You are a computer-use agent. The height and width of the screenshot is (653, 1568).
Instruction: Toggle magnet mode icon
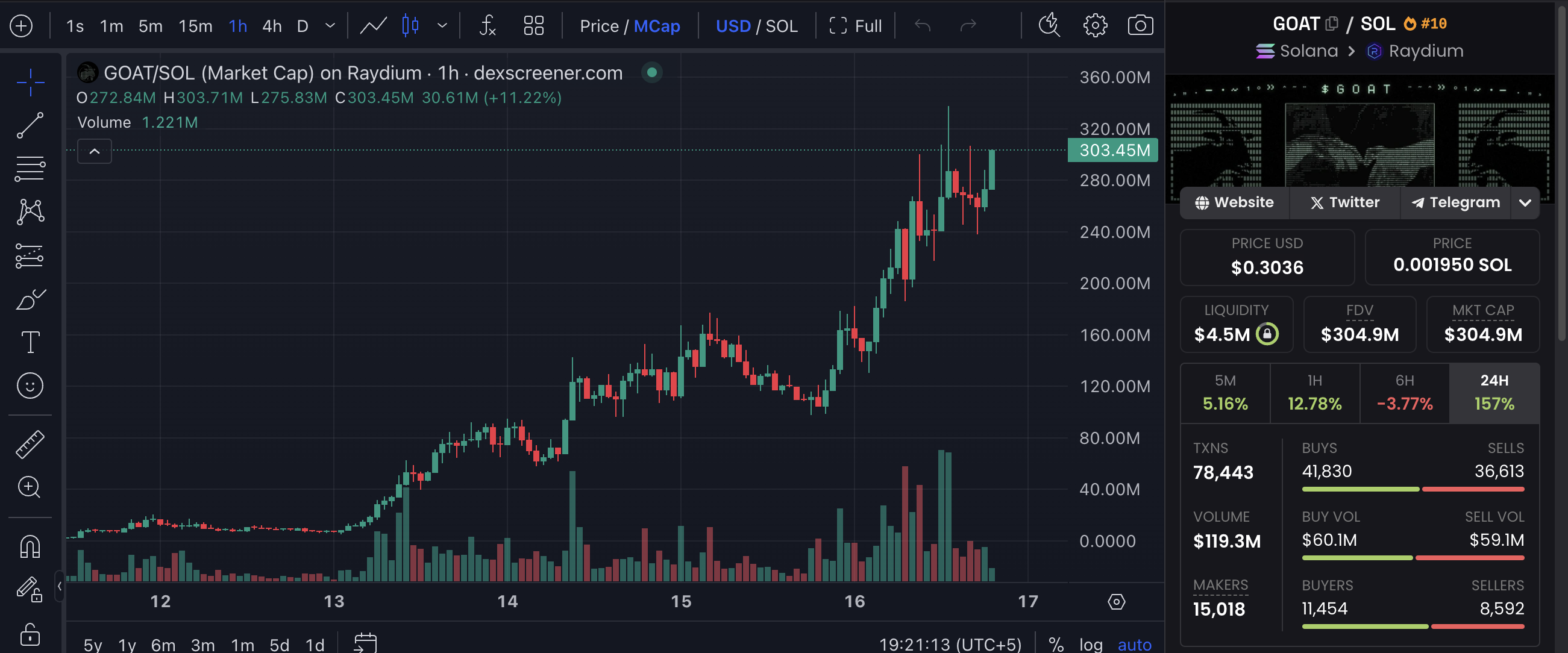point(30,546)
